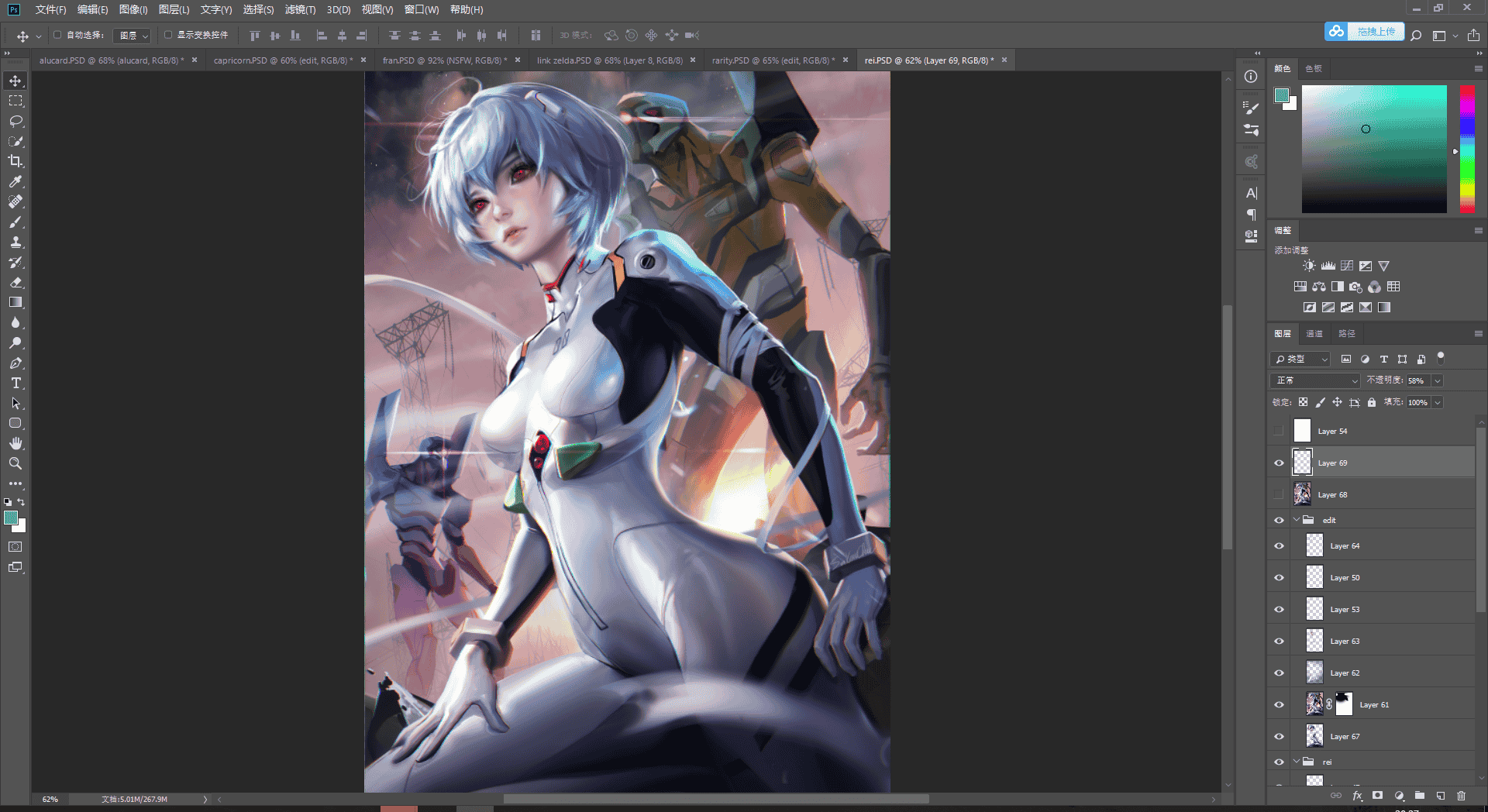Click the hue slider strip
The width and height of the screenshot is (1488, 812).
[1467, 149]
